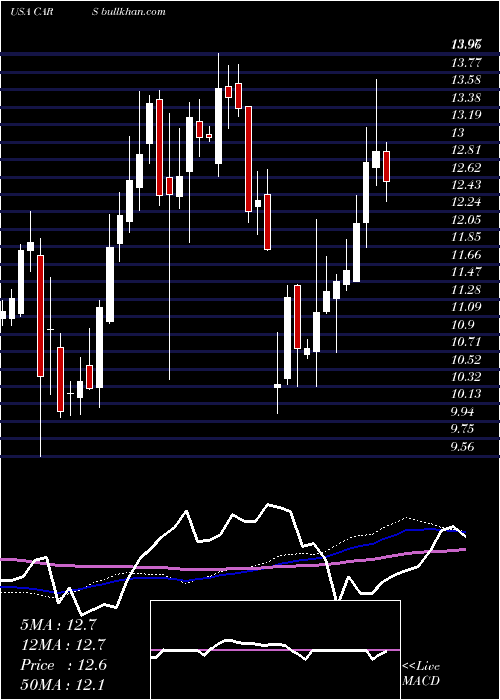Click the 12.05 price axis label
The width and height of the screenshot is (500, 700).
(x=466, y=220)
